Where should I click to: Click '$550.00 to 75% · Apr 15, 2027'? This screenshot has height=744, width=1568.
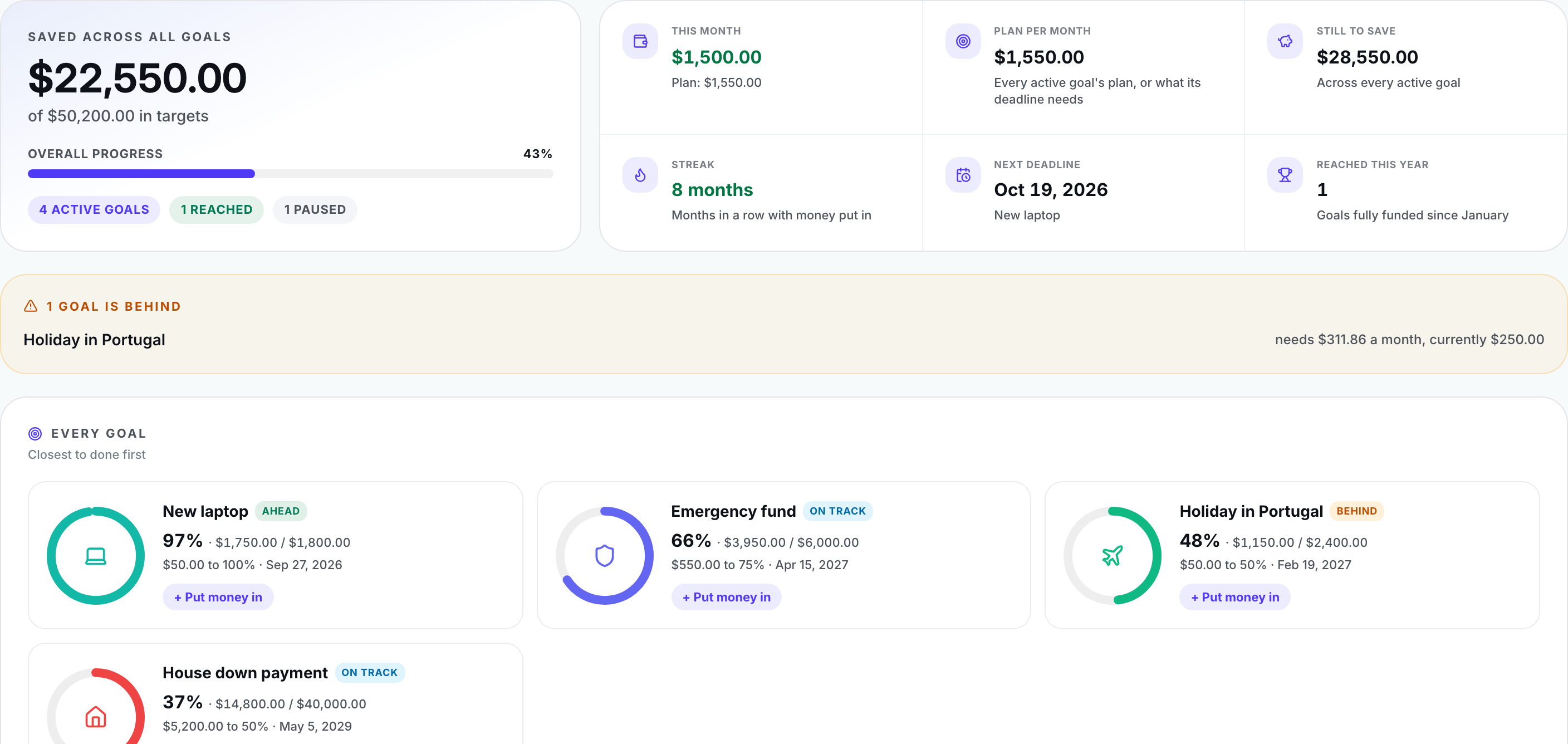(759, 564)
